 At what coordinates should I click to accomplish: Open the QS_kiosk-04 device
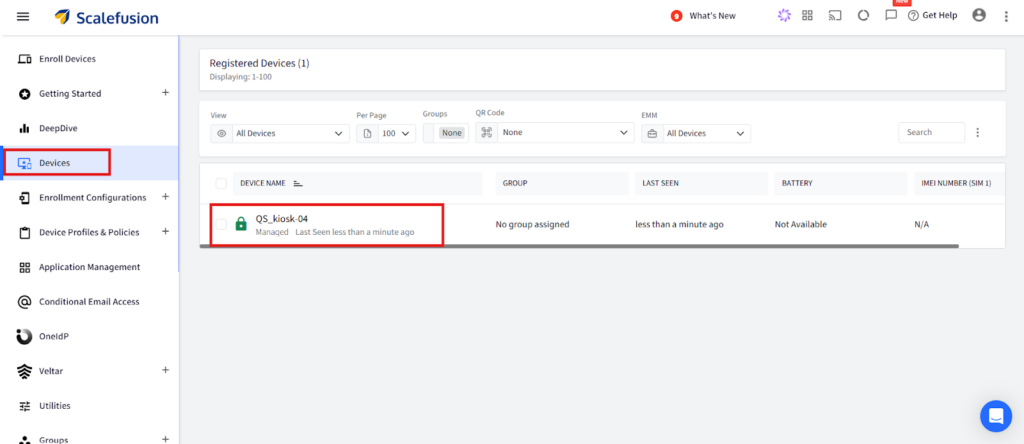pos(281,219)
